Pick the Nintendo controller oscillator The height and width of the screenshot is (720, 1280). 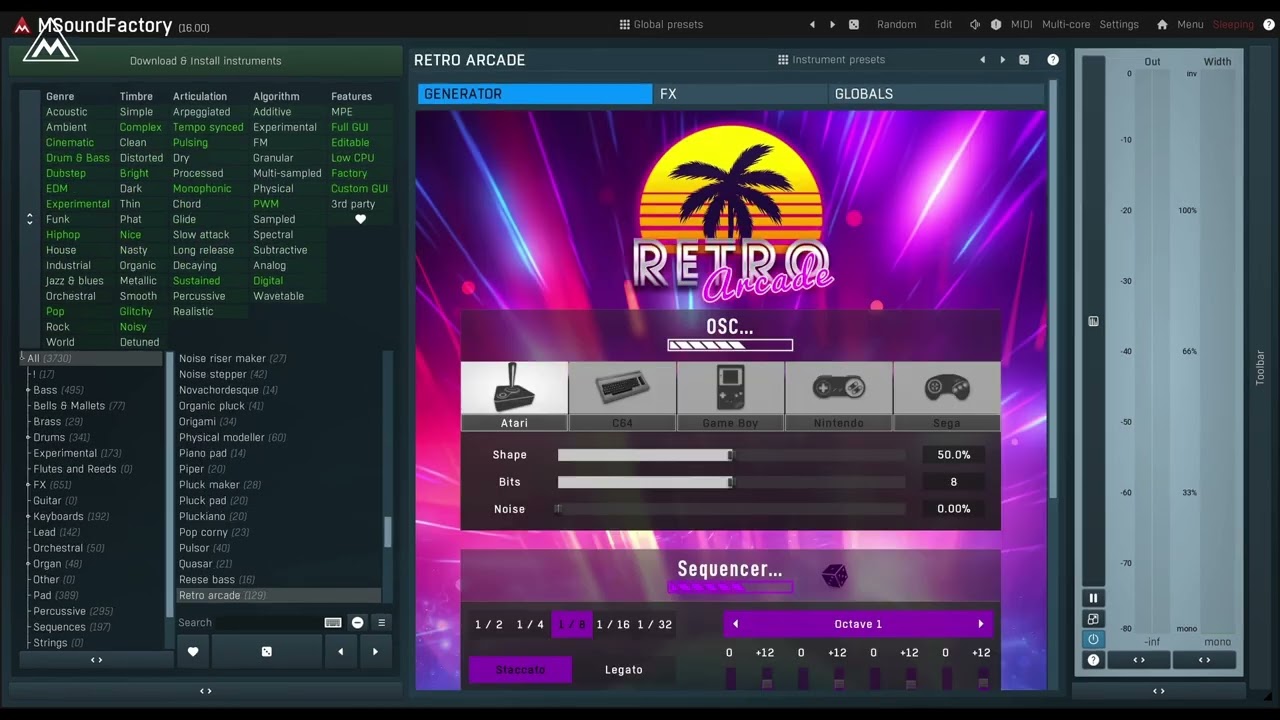pyautogui.click(x=838, y=396)
